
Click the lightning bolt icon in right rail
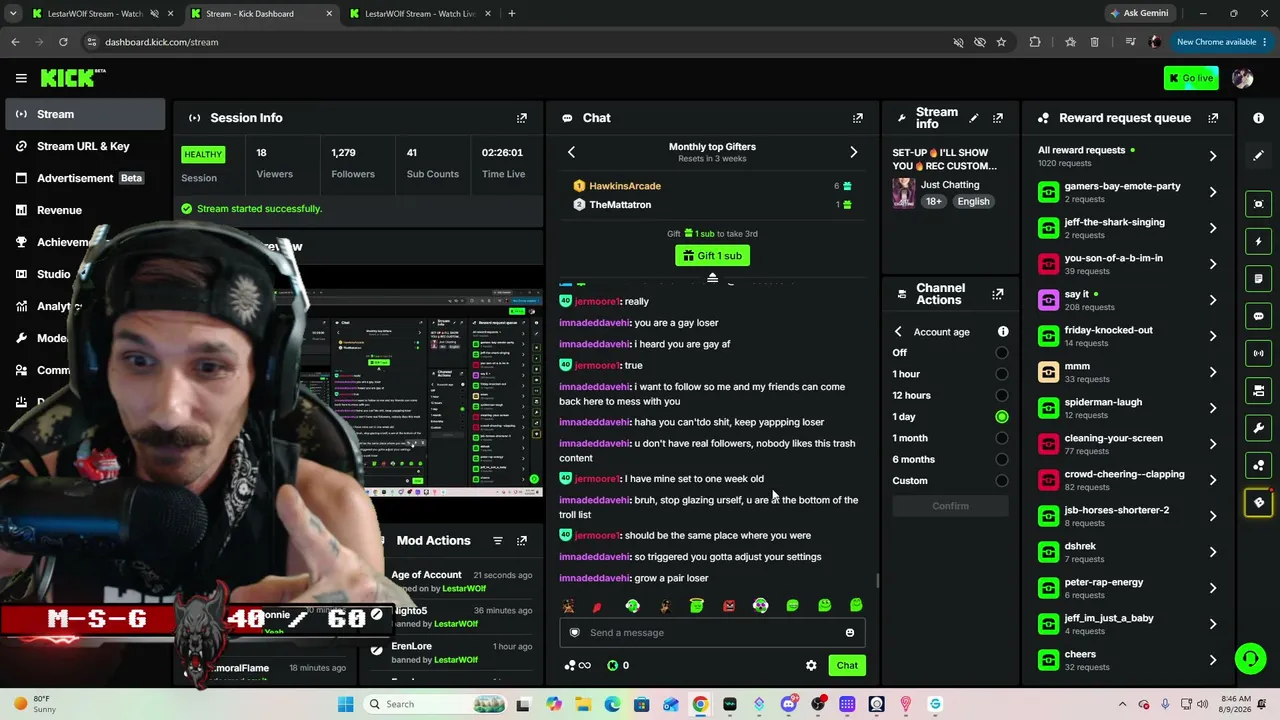point(1259,241)
